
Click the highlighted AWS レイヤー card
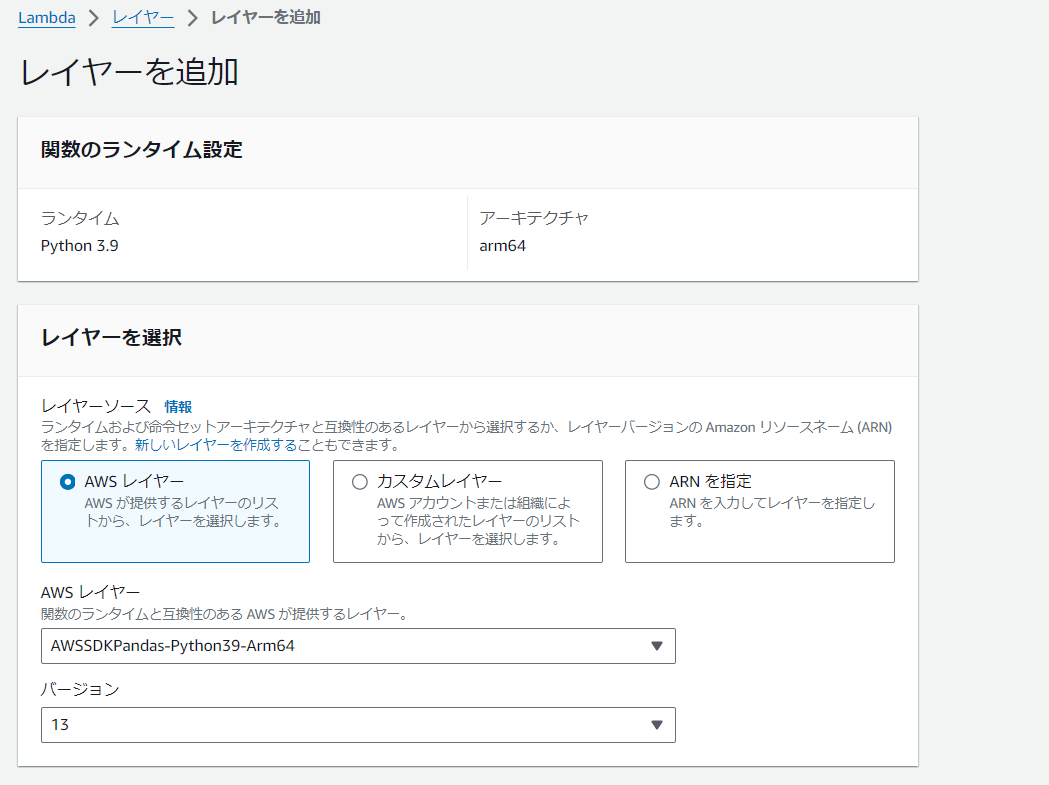pos(175,511)
